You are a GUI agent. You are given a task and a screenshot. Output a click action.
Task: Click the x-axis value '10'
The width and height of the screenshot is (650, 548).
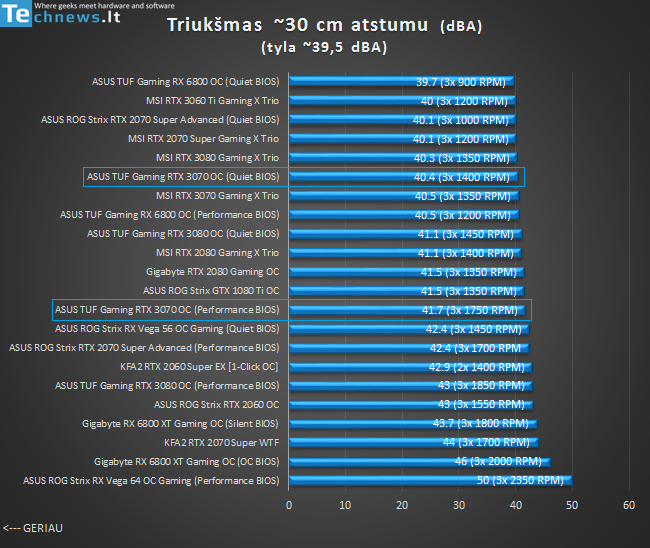click(x=345, y=505)
